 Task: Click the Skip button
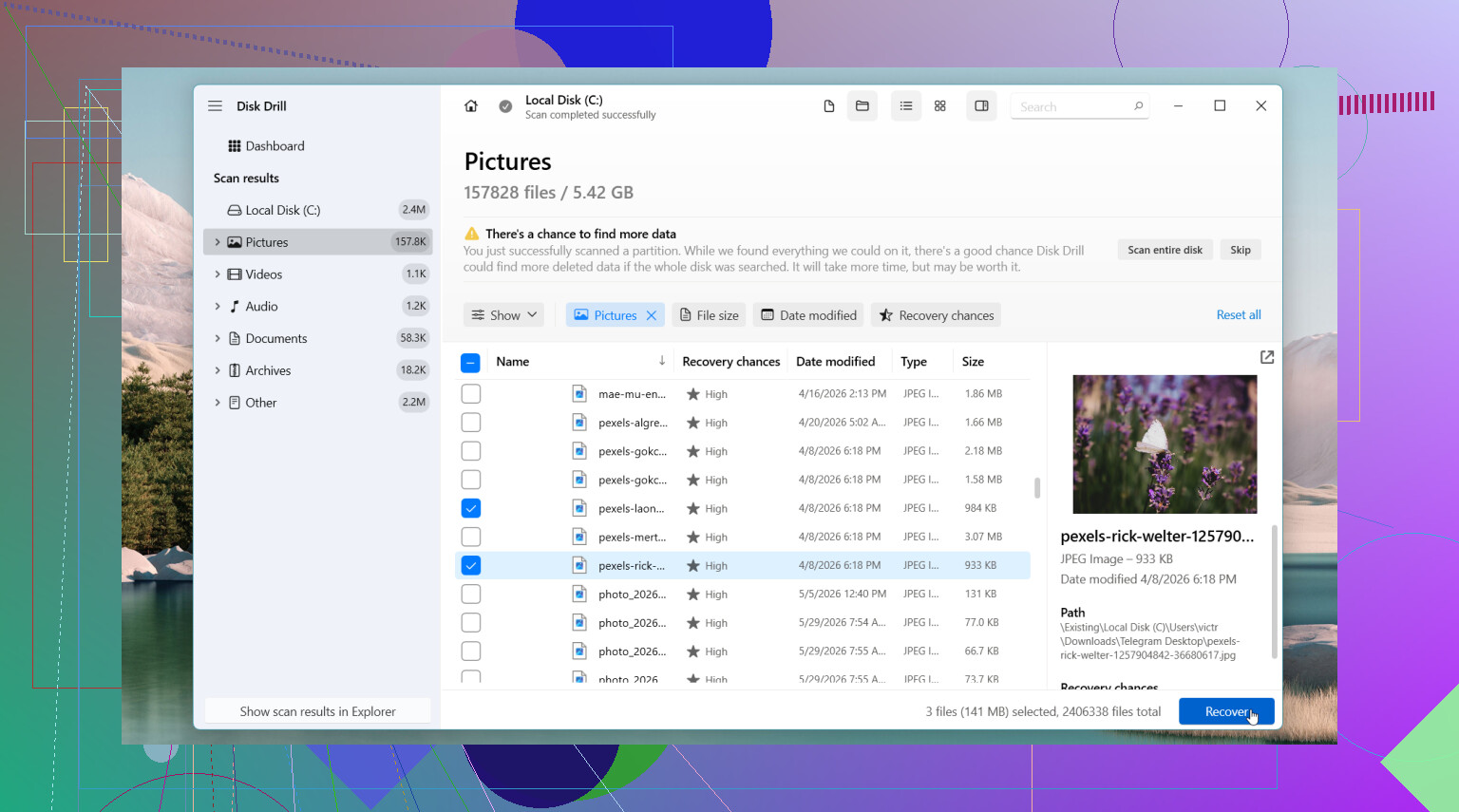click(x=1241, y=250)
